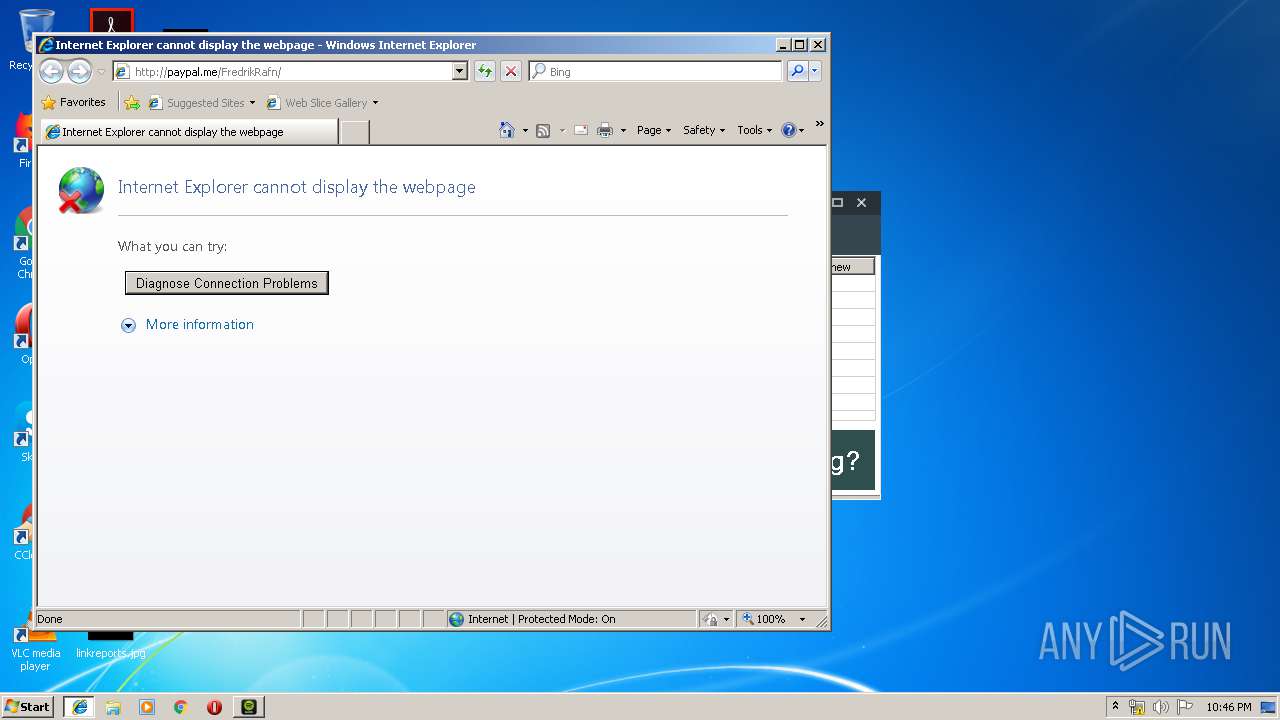The width and height of the screenshot is (1280, 720).
Task: Open a new blank tab
Action: coord(355,132)
